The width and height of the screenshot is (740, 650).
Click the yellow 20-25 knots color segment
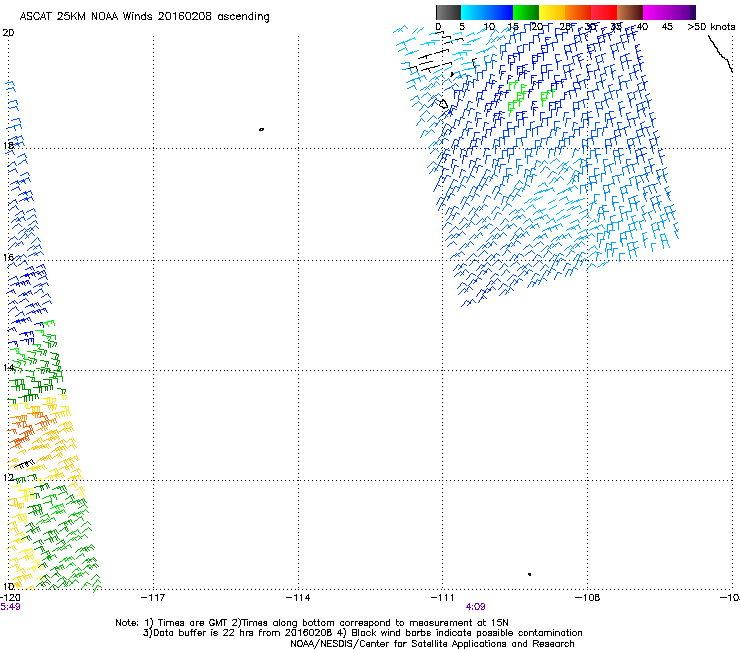coord(552,12)
